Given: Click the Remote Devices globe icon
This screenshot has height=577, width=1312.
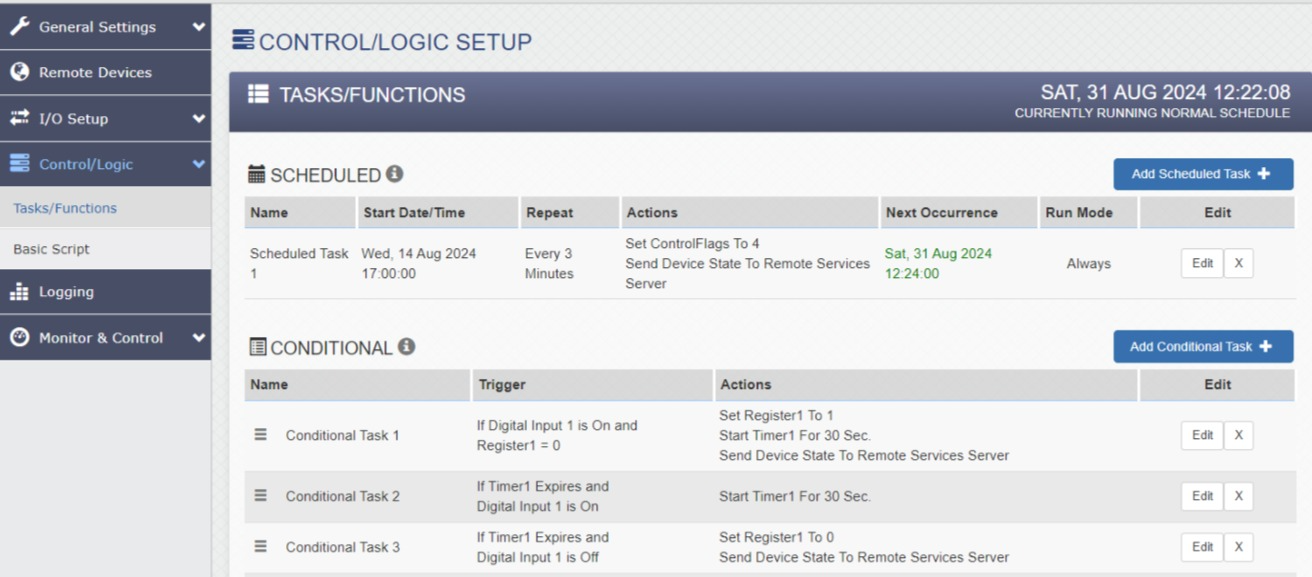Looking at the screenshot, I should [x=19, y=72].
